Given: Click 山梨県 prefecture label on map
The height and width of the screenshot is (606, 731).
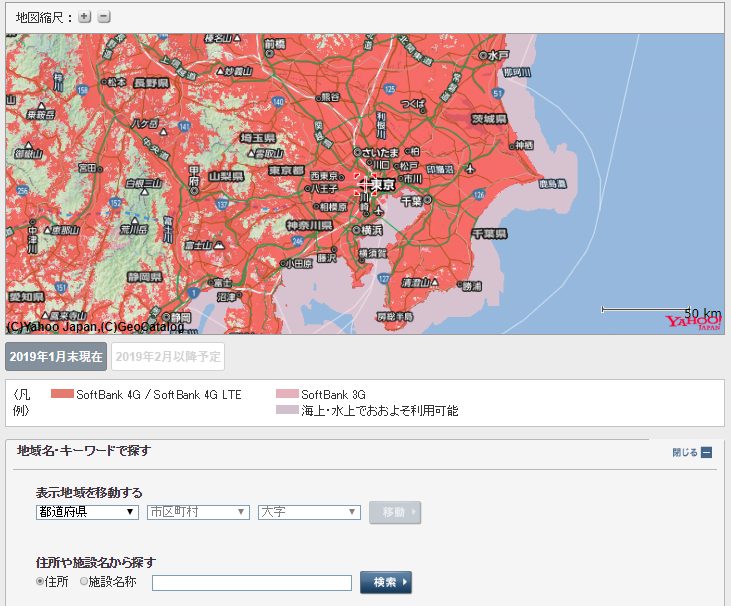Looking at the screenshot, I should pyautogui.click(x=226, y=176).
